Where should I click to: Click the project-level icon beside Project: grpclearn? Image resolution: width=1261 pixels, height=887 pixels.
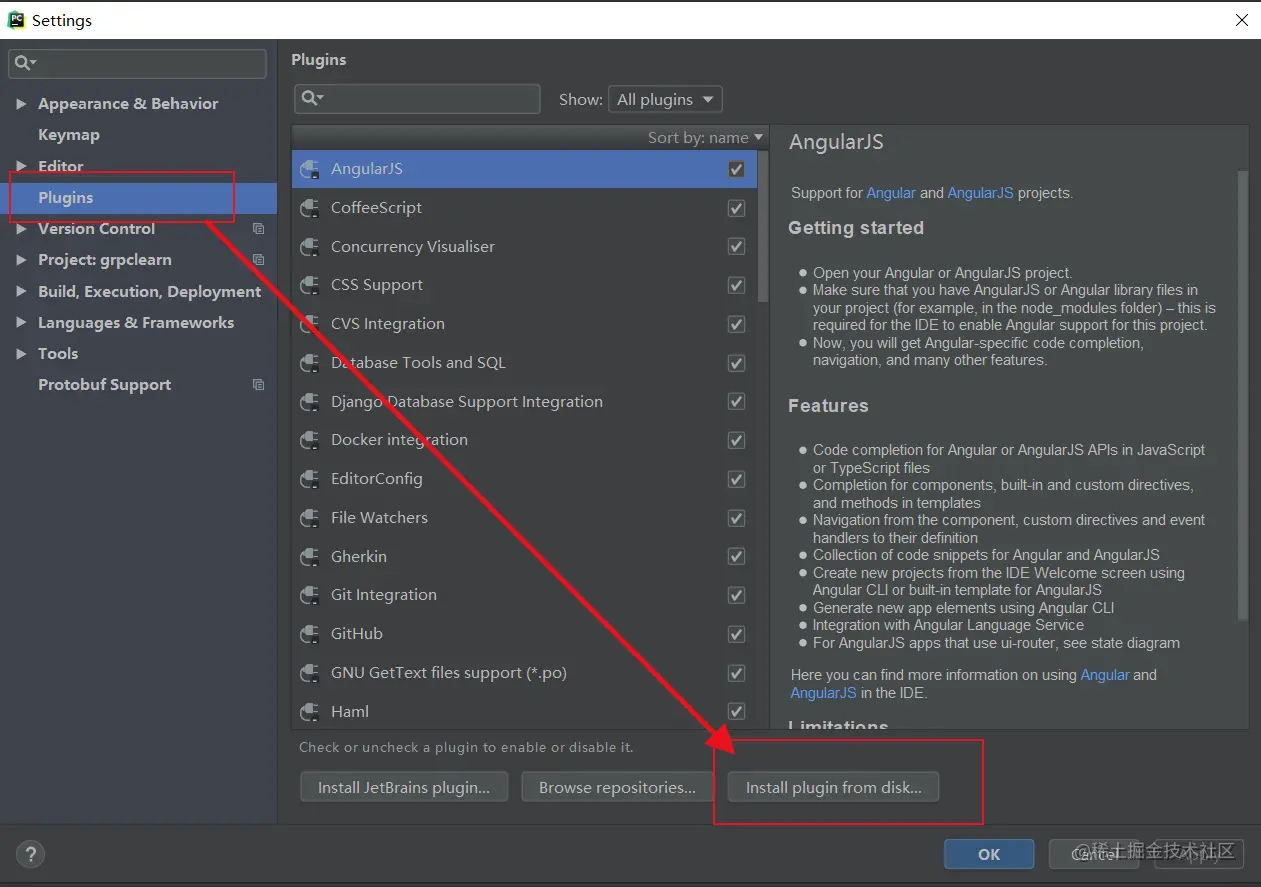(258, 260)
